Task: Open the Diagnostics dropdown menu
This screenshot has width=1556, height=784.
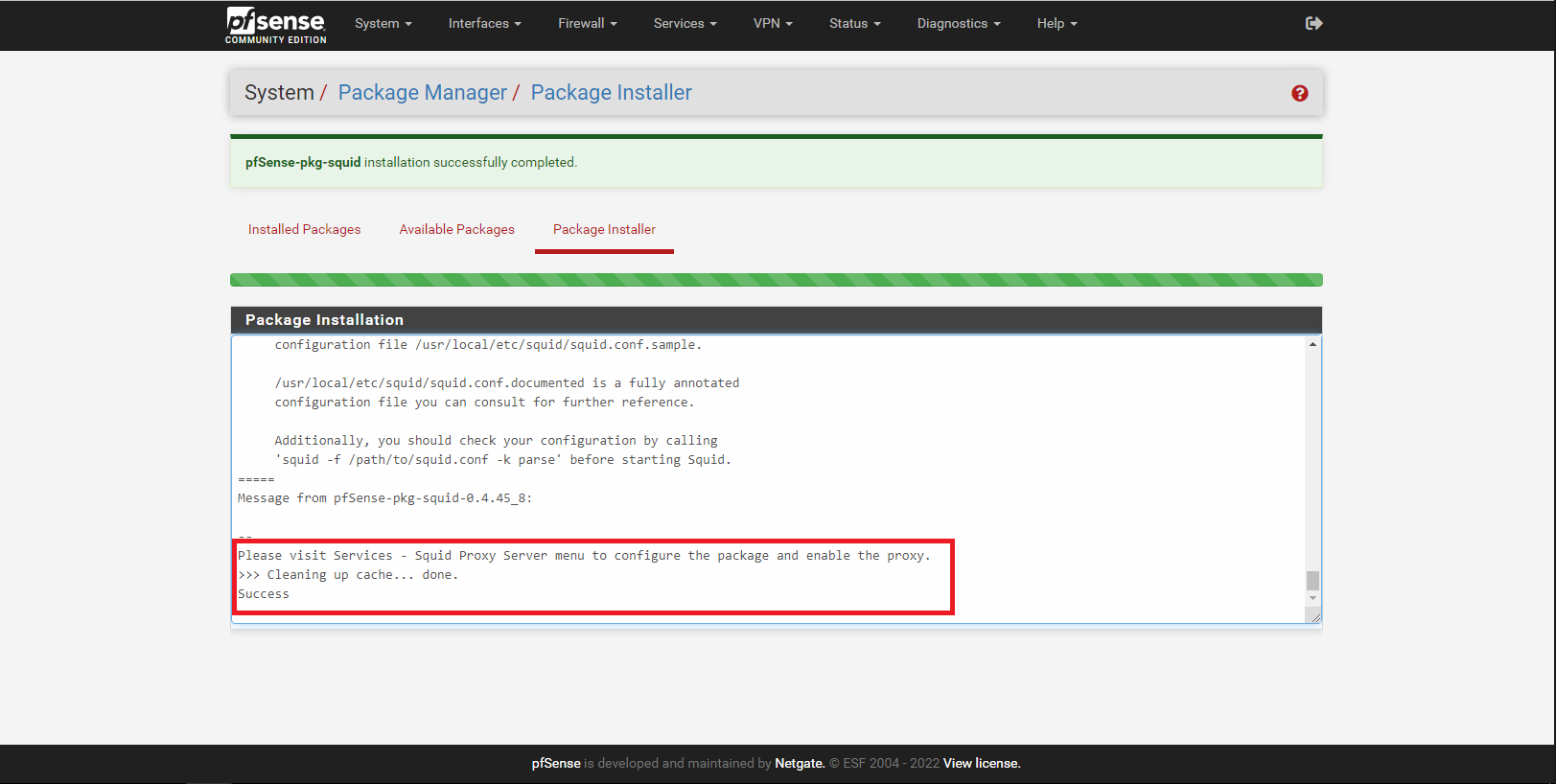Action: click(958, 23)
